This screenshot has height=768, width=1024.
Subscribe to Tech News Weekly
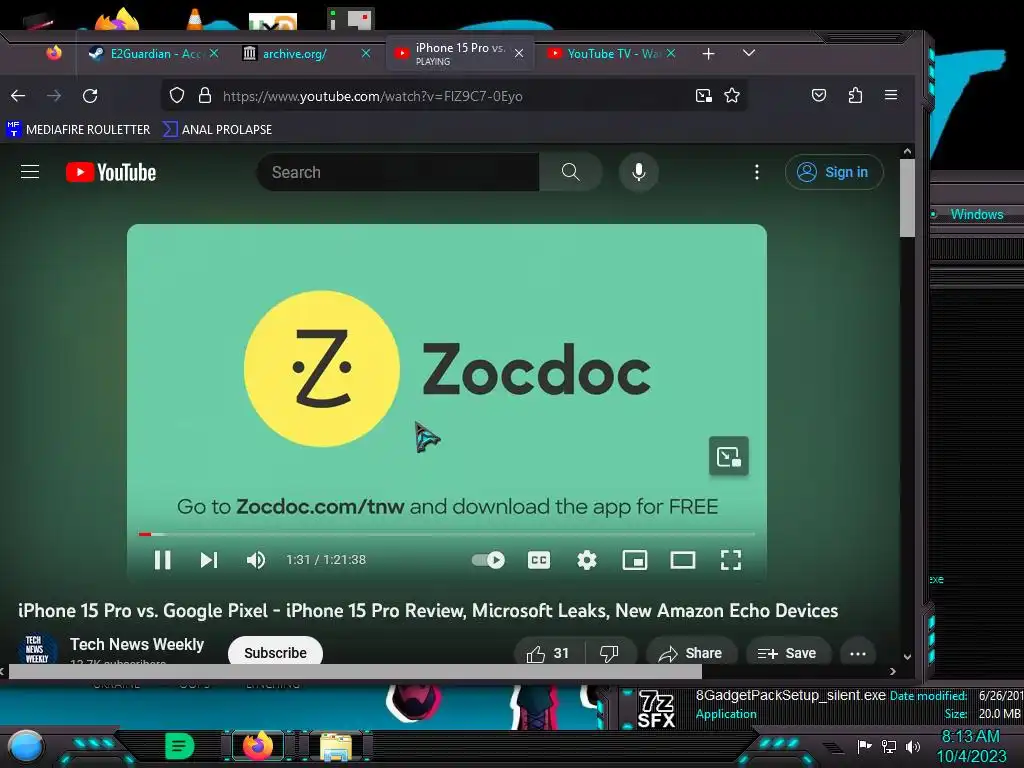coord(275,652)
